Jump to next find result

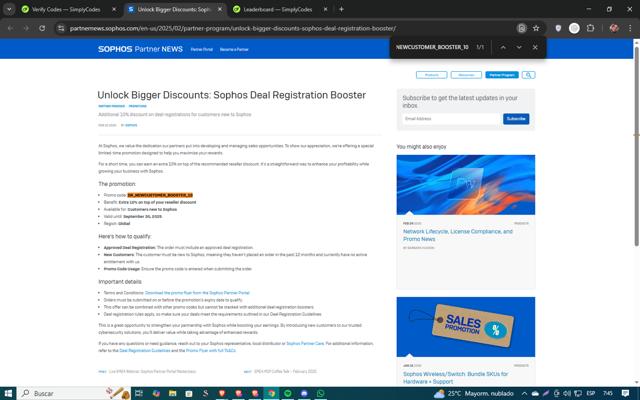tap(519, 47)
